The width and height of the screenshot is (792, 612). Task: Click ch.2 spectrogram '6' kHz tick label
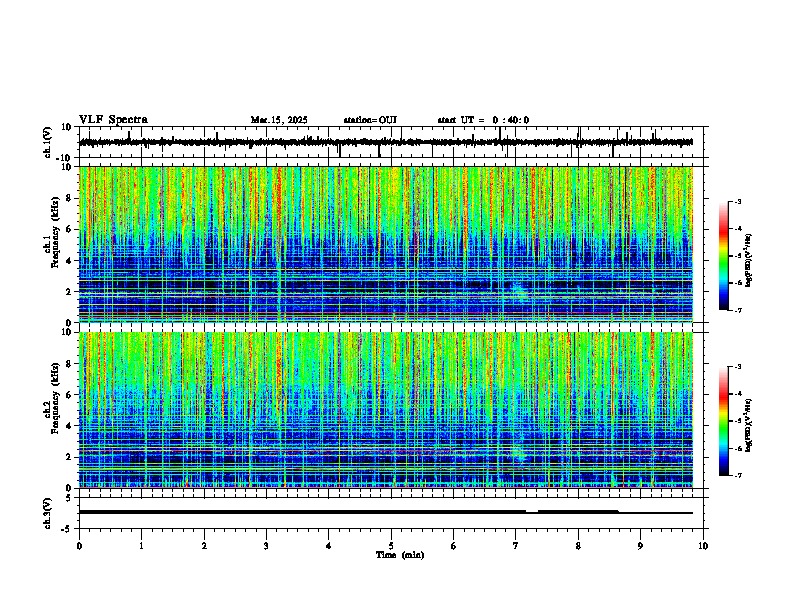(x=70, y=395)
